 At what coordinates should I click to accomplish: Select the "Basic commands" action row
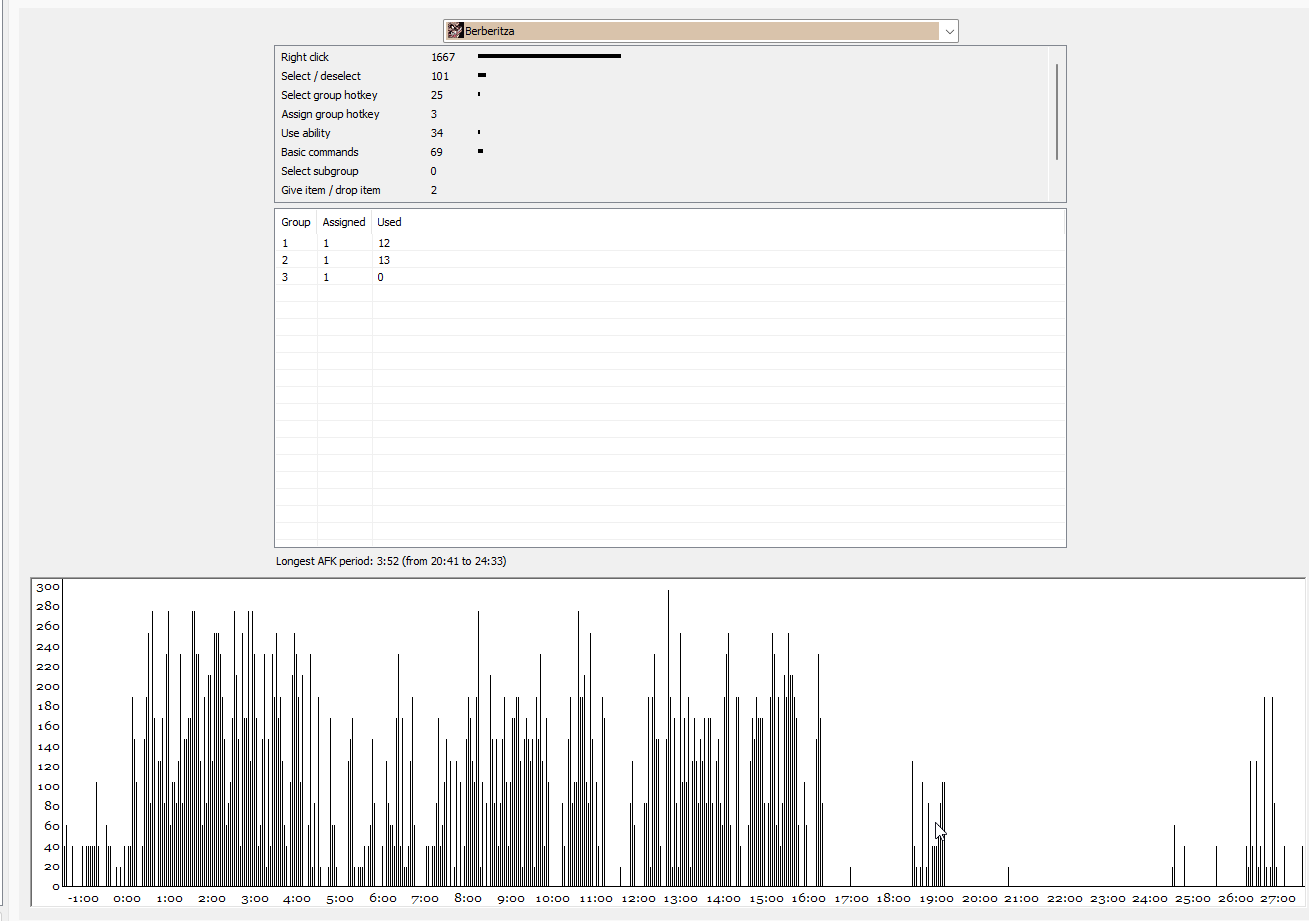[661, 152]
